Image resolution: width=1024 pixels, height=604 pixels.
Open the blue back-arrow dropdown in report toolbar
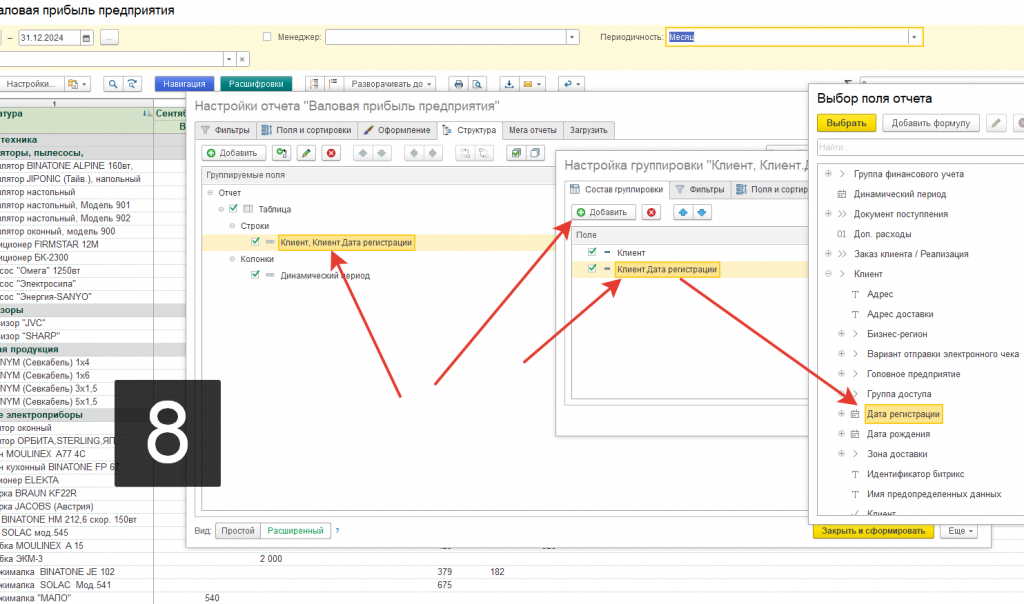click(x=571, y=84)
